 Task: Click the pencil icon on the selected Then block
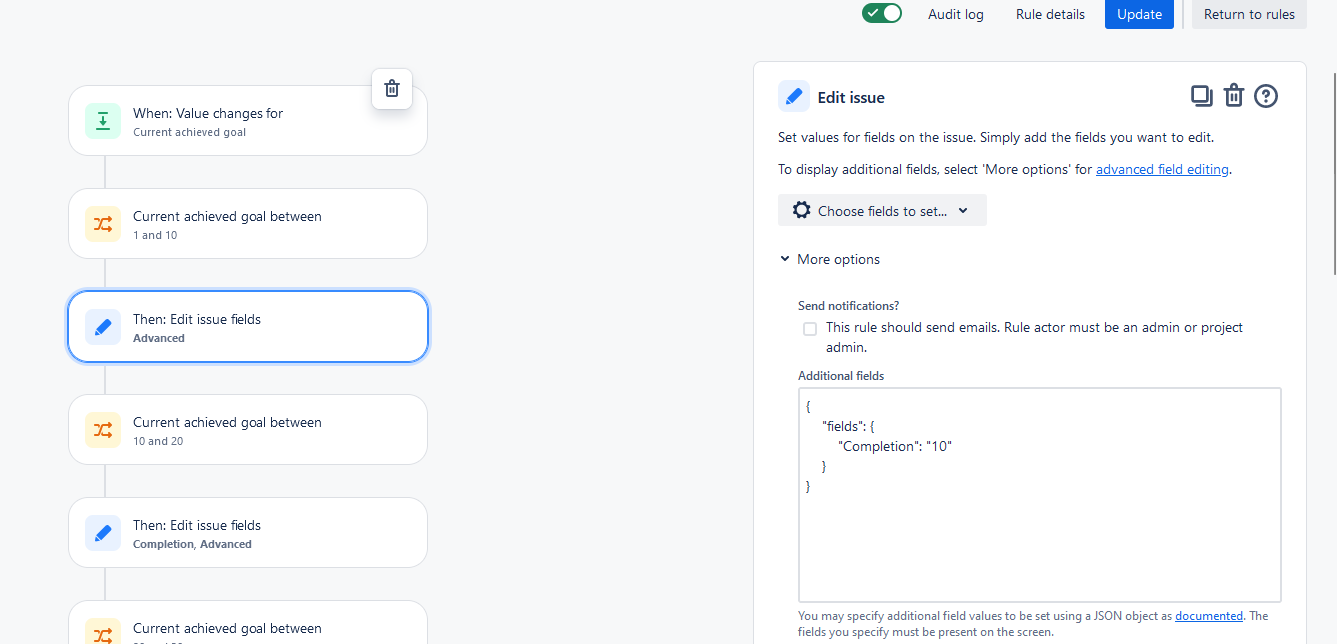[x=103, y=326]
